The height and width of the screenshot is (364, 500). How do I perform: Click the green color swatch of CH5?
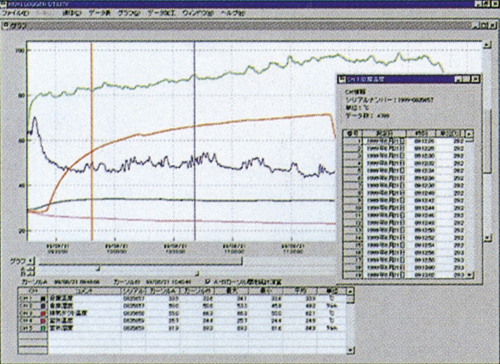(x=43, y=328)
